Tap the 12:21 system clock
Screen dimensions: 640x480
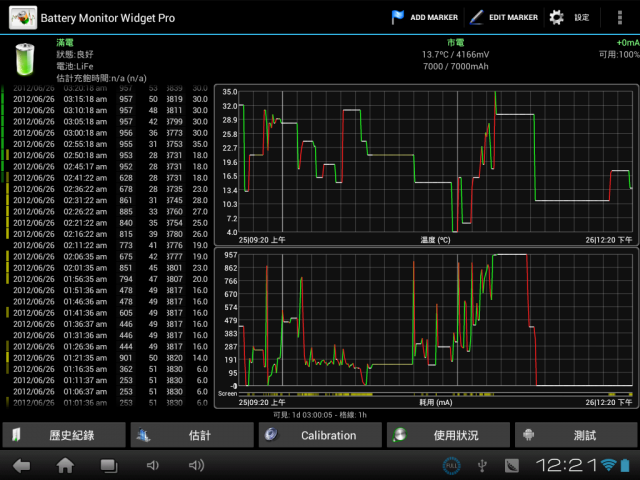[x=567, y=465]
